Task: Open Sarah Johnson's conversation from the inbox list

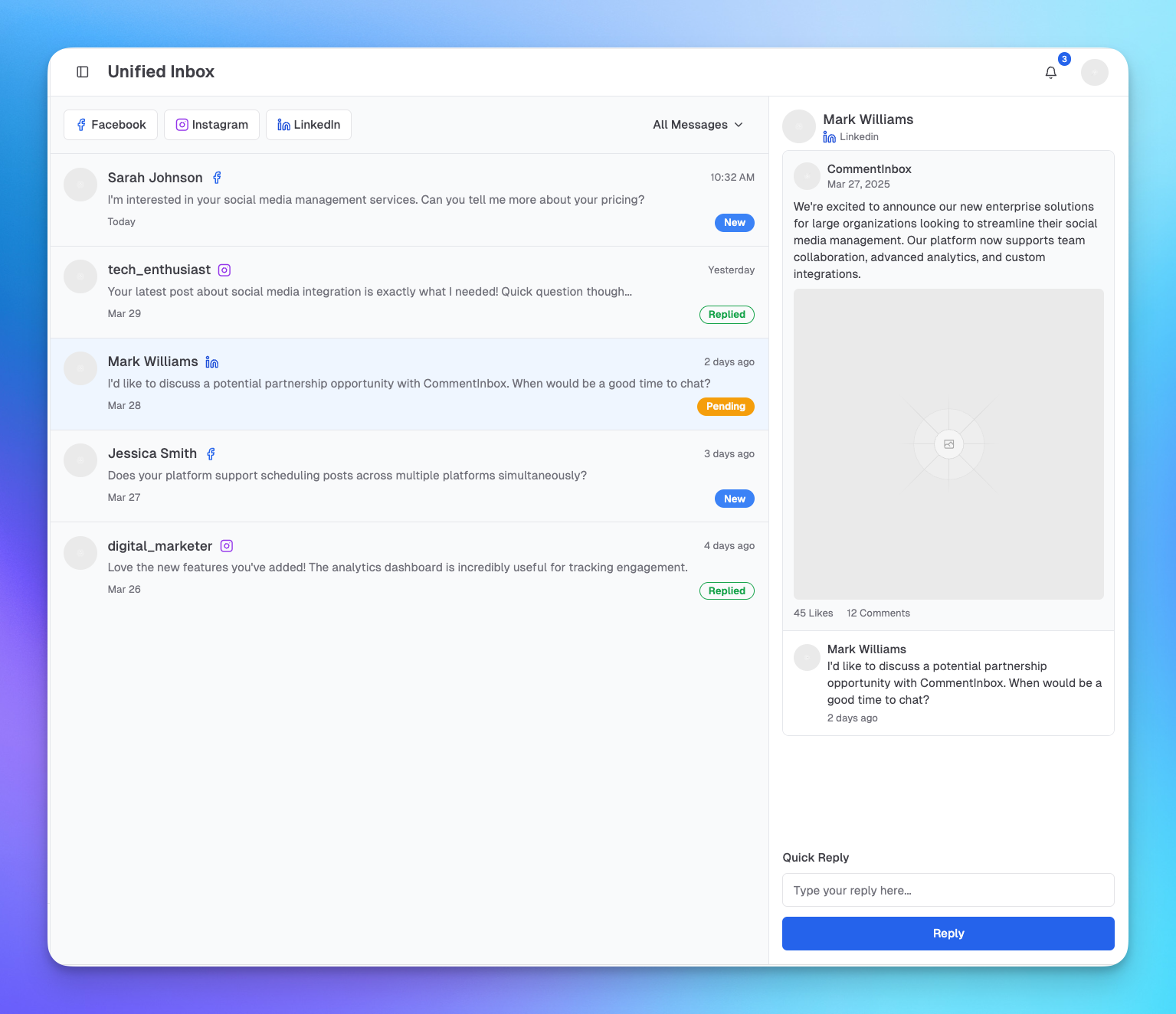Action: [408, 199]
